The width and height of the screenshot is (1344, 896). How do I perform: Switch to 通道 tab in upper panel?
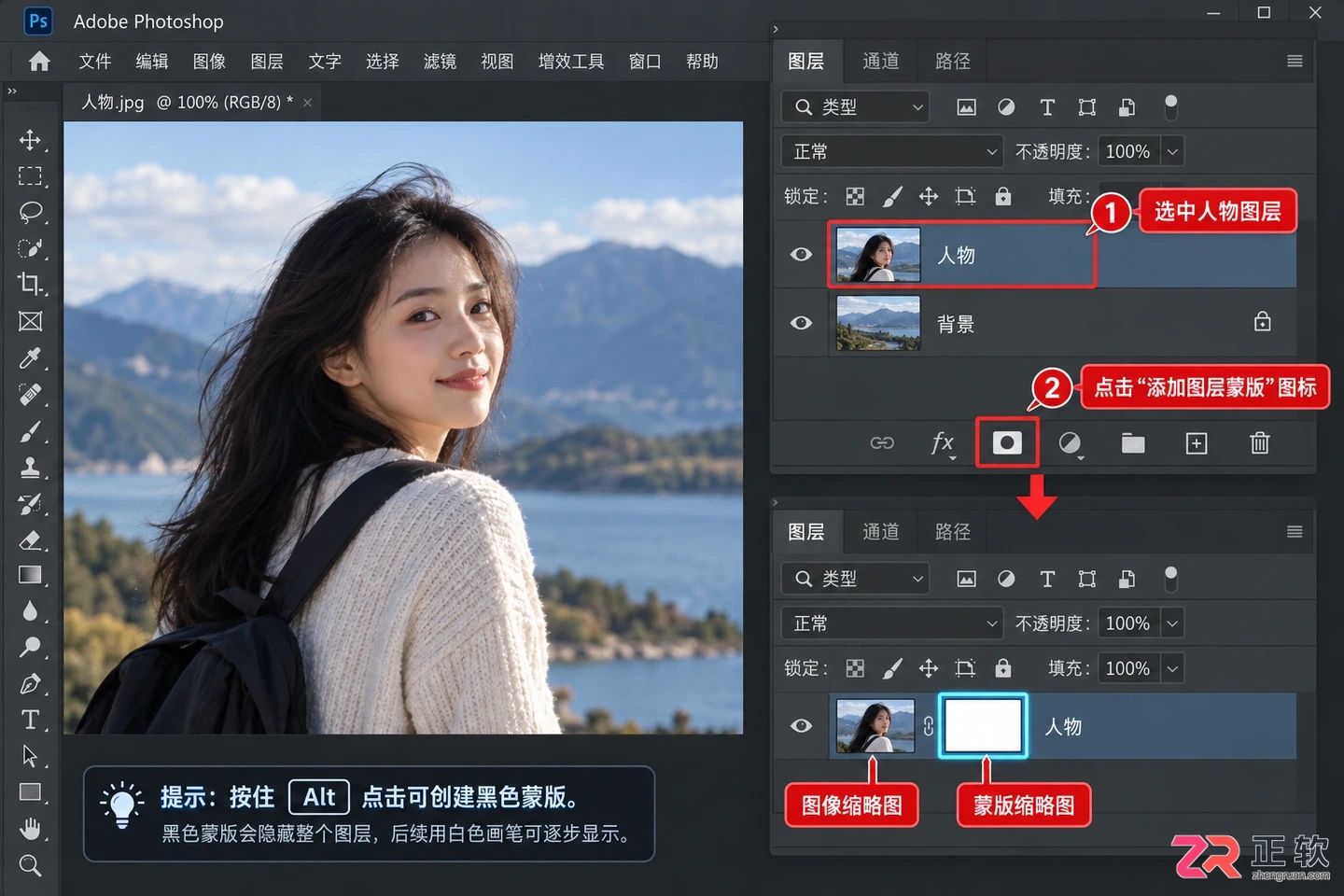[881, 61]
